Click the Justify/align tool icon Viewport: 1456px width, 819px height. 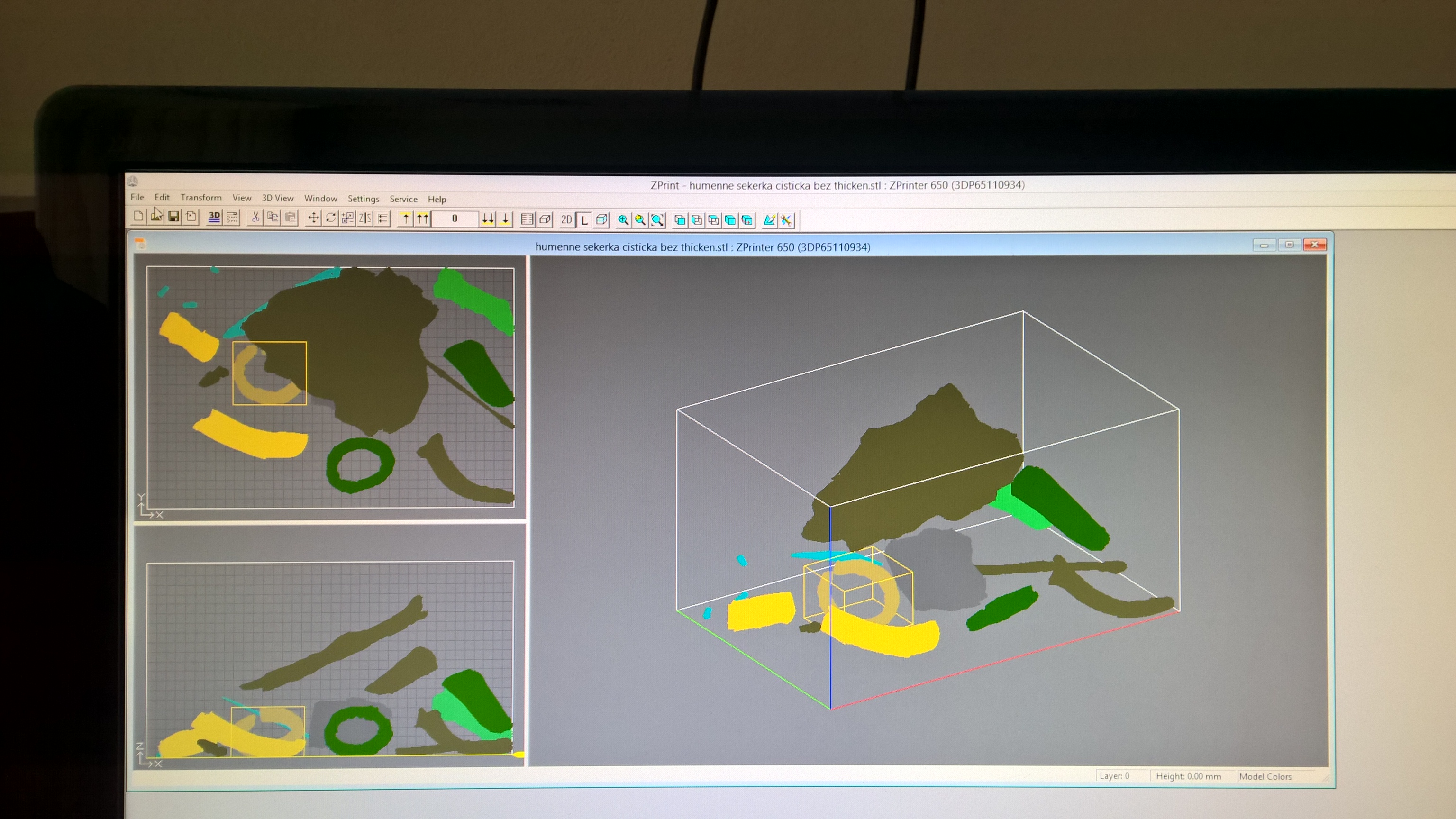[382, 218]
